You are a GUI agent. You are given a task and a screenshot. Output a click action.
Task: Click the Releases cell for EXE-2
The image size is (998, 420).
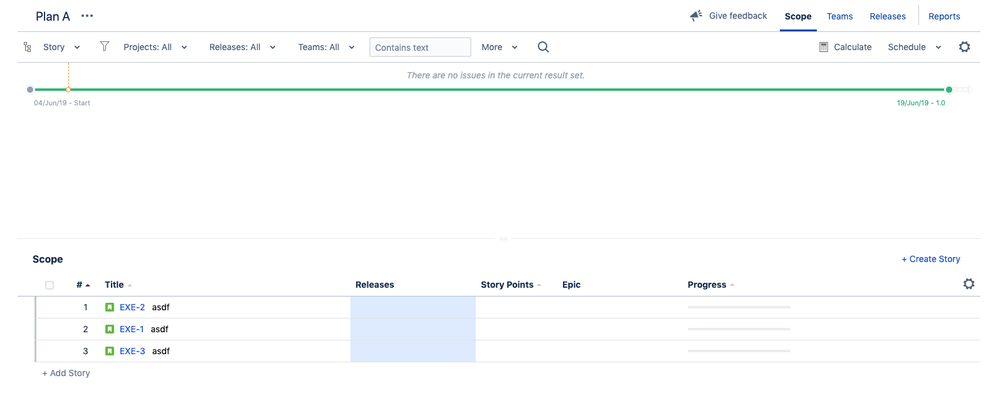(x=413, y=307)
